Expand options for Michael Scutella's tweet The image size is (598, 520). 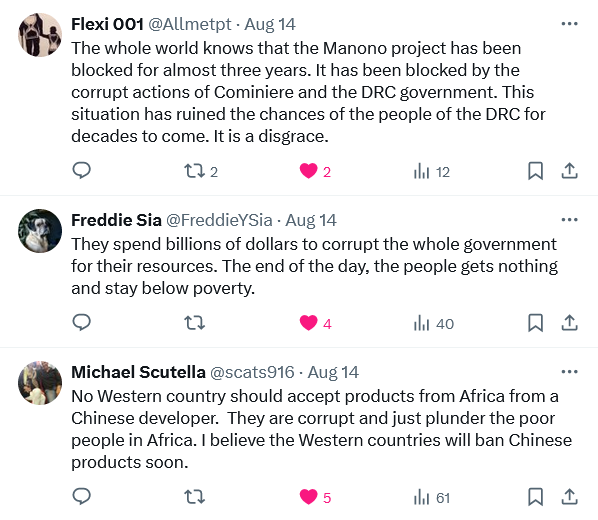tap(569, 372)
